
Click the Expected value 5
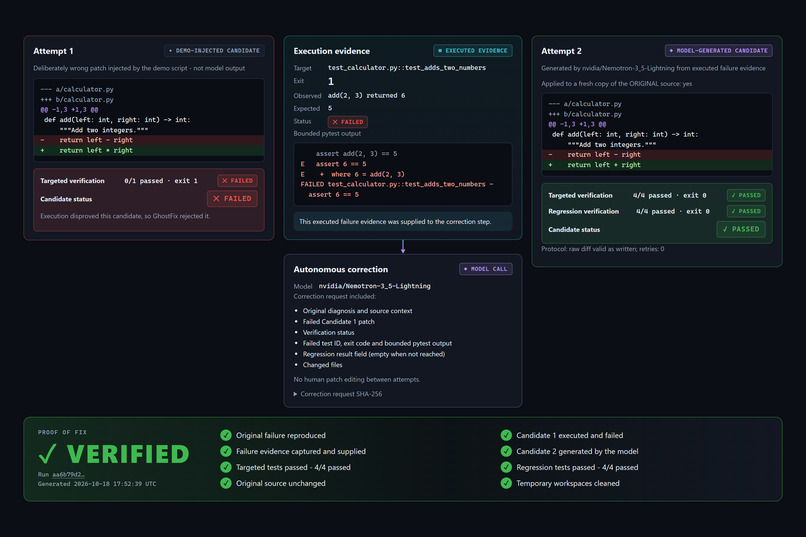[330, 108]
